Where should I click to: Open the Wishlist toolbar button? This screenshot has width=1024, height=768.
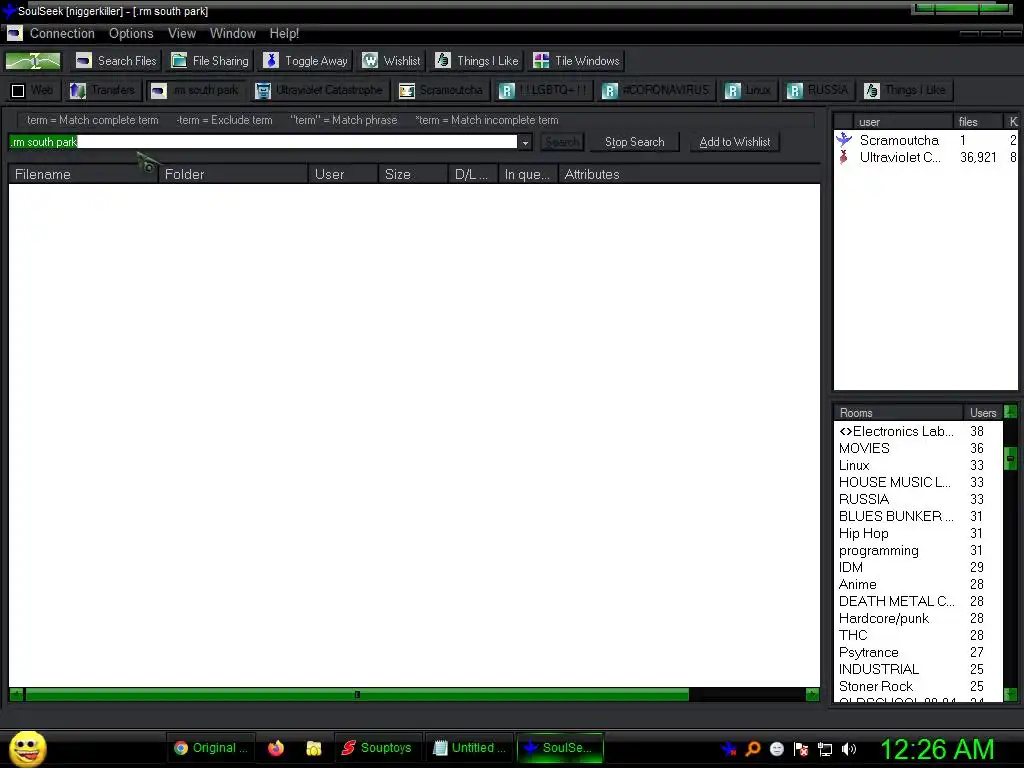tap(391, 61)
